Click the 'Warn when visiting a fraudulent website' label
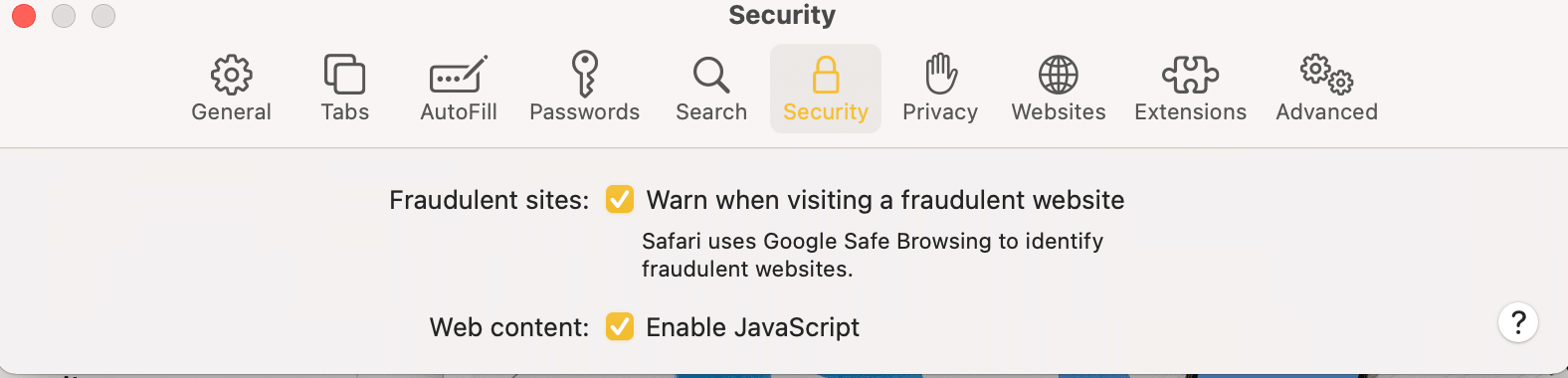This screenshot has width=1568, height=378. [x=885, y=200]
